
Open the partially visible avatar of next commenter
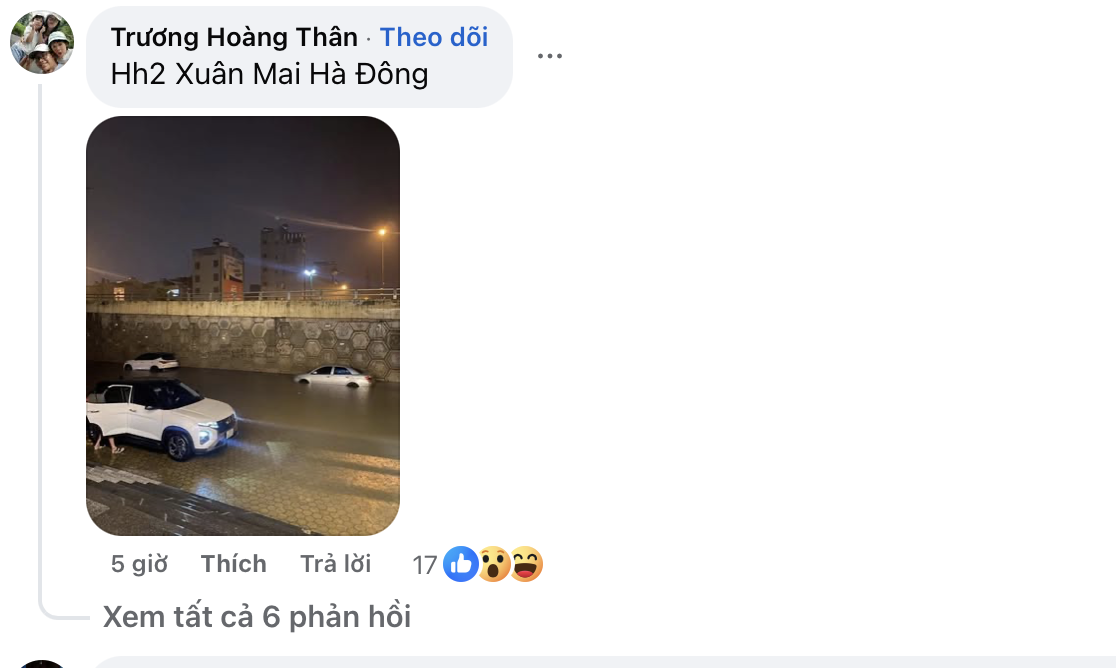[42, 664]
